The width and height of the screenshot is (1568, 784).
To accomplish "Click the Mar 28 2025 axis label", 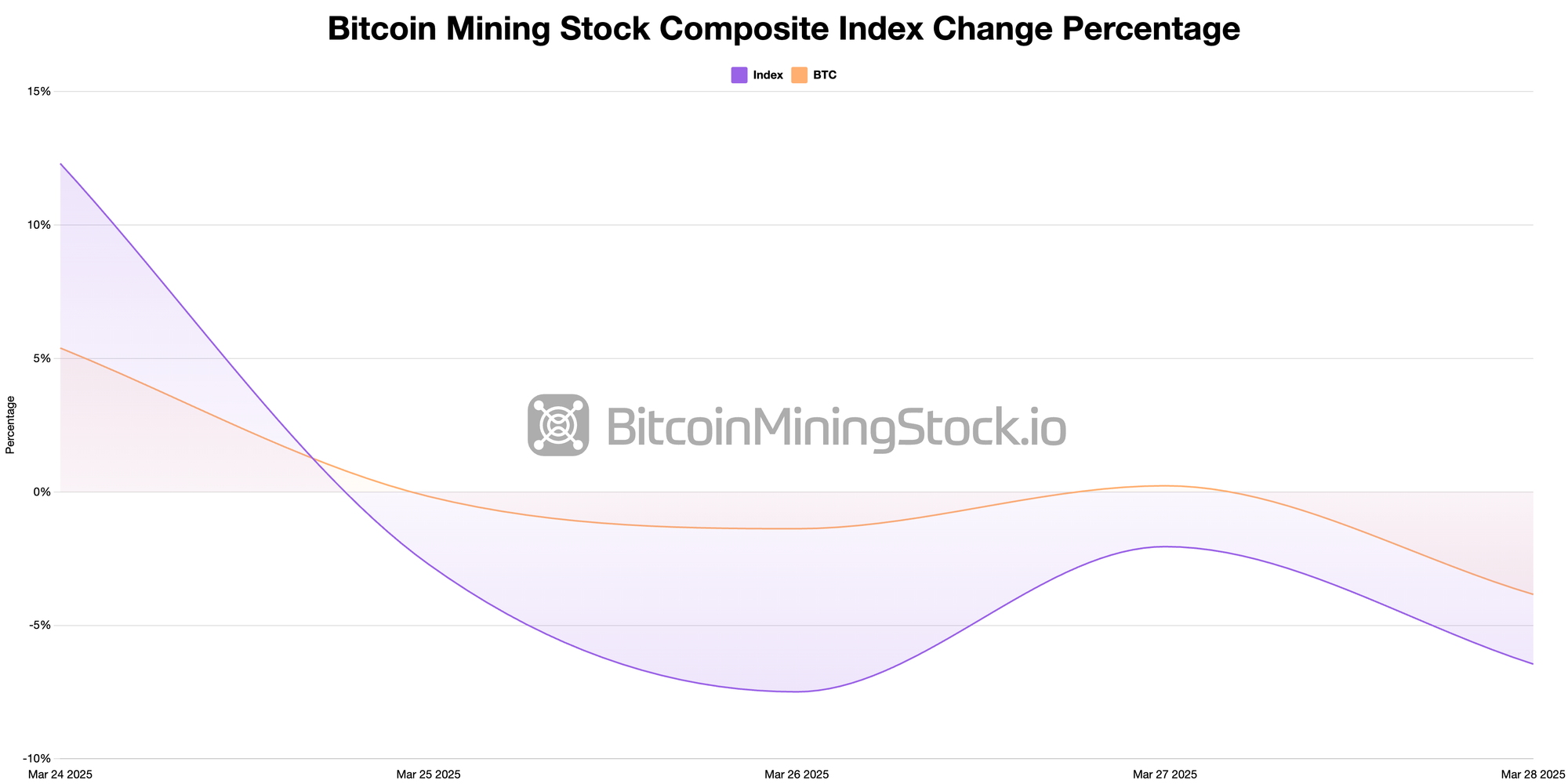I will pyautogui.click(x=1534, y=775).
